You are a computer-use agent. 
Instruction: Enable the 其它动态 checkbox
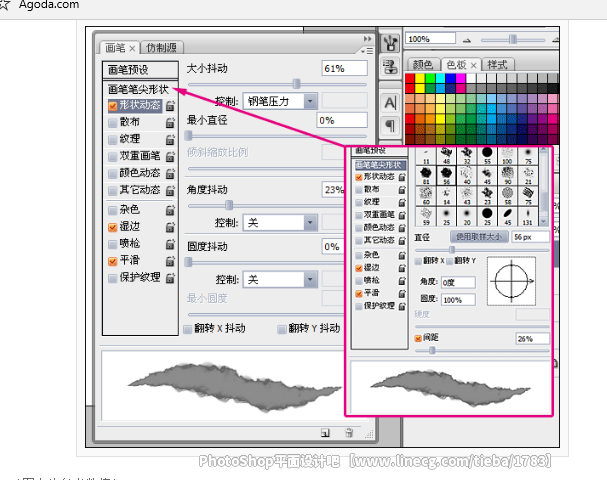(x=113, y=190)
